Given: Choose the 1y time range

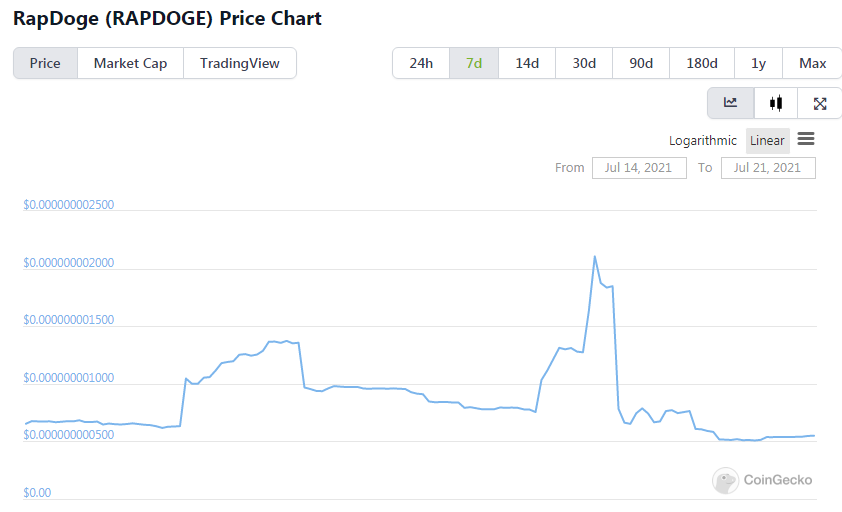Looking at the screenshot, I should (x=758, y=63).
